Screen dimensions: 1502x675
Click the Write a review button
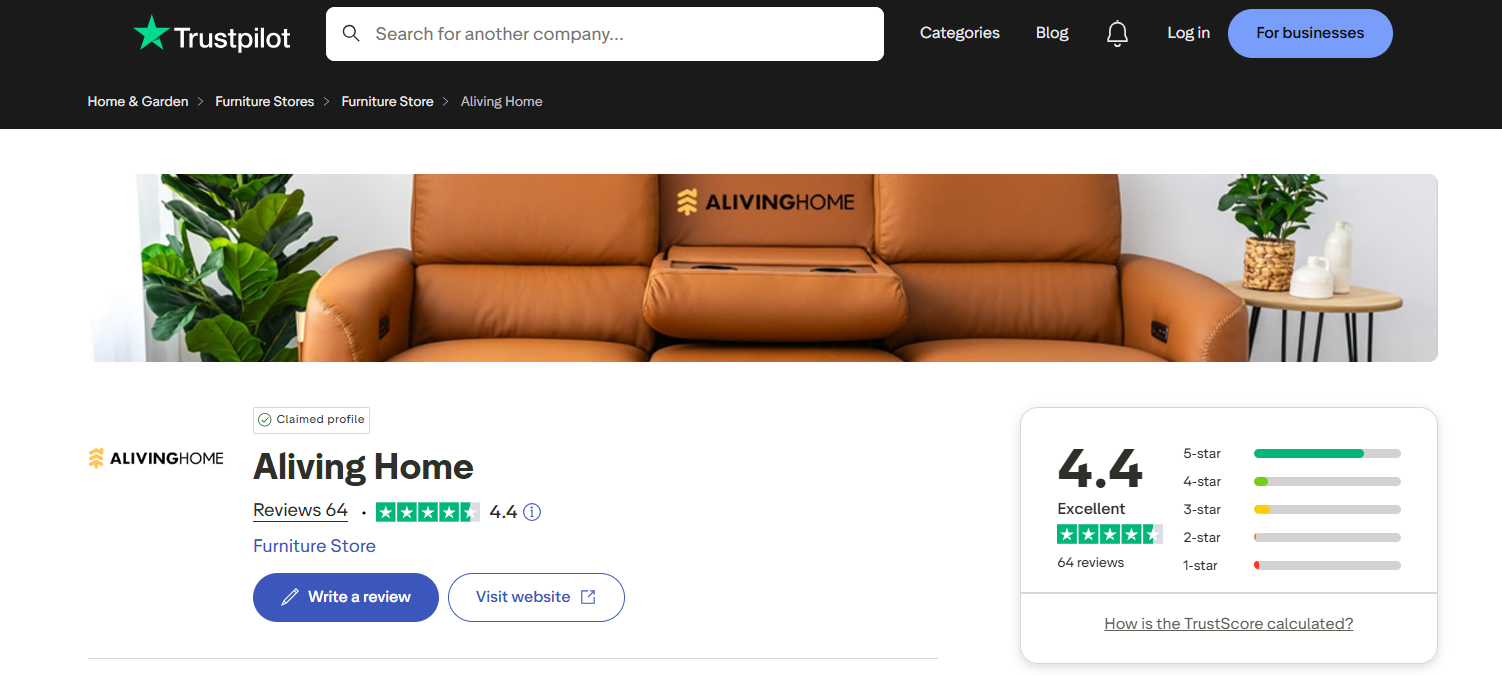[x=345, y=597]
